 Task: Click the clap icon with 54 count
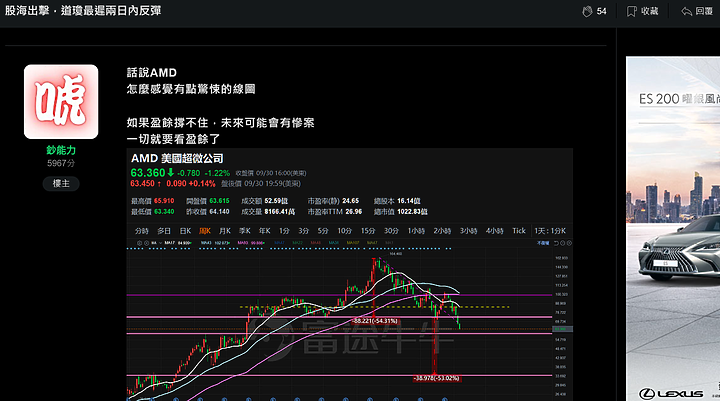pyautogui.click(x=587, y=11)
